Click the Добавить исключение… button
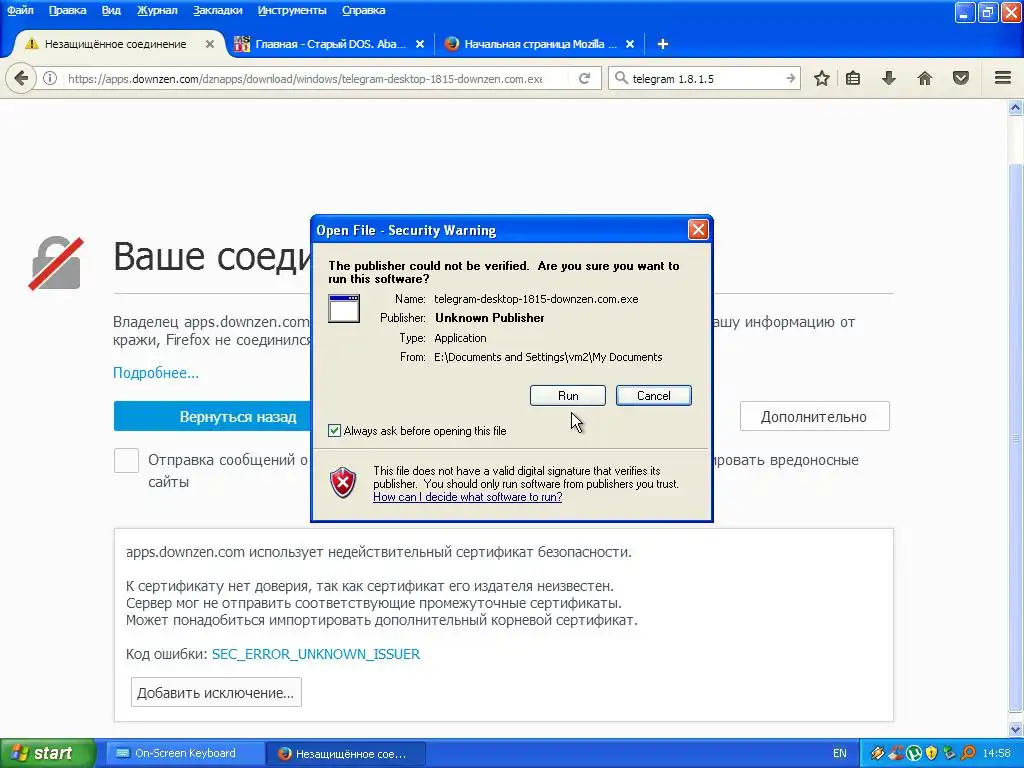The height and width of the screenshot is (768, 1024). coord(216,692)
